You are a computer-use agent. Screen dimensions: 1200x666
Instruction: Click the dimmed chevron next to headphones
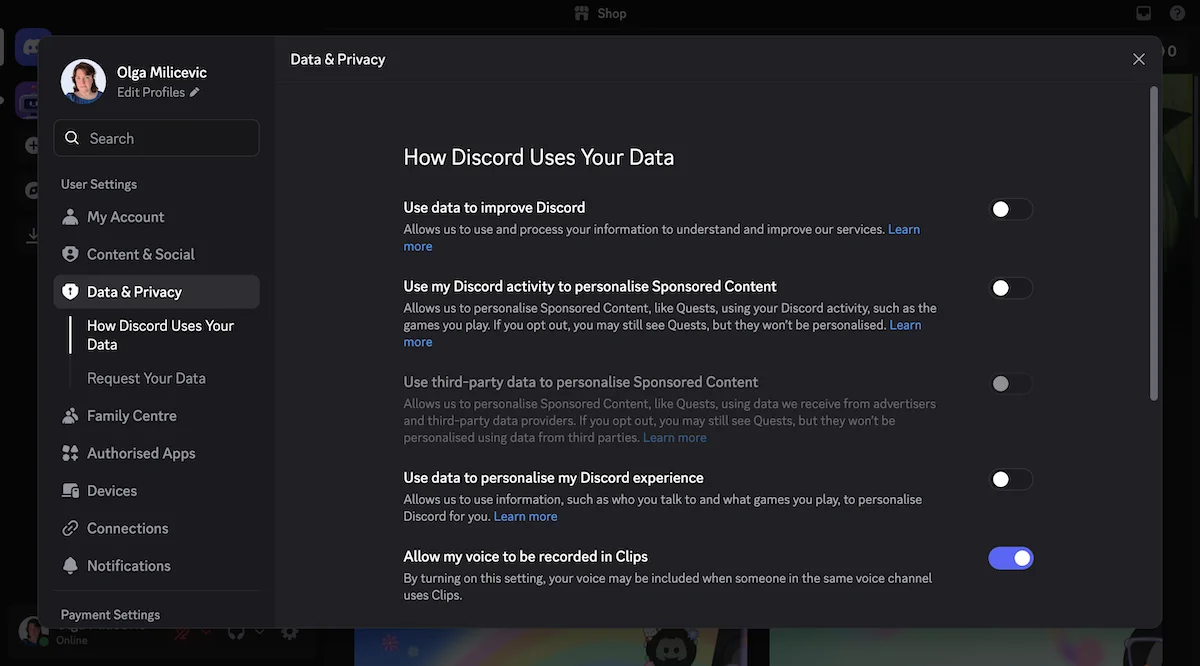[259, 632]
